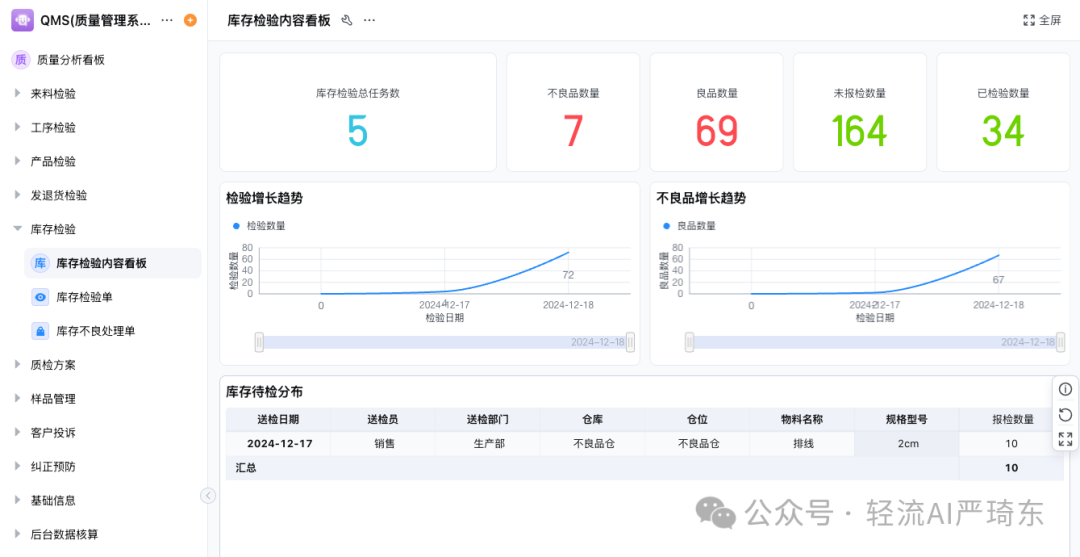The height and width of the screenshot is (557, 1080).
Task: Expand the 来料检验 tree arrow
Action: click(18, 94)
